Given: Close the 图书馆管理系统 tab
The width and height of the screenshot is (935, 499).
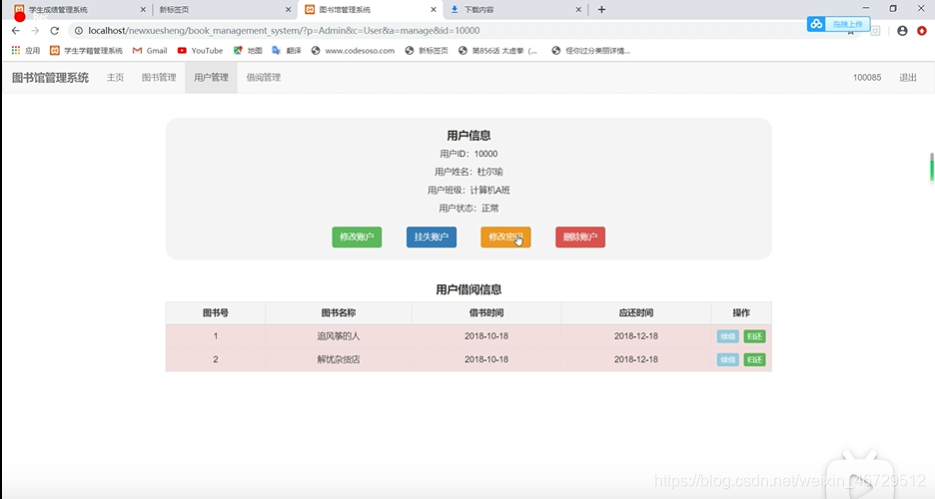Looking at the screenshot, I should tap(434, 10).
